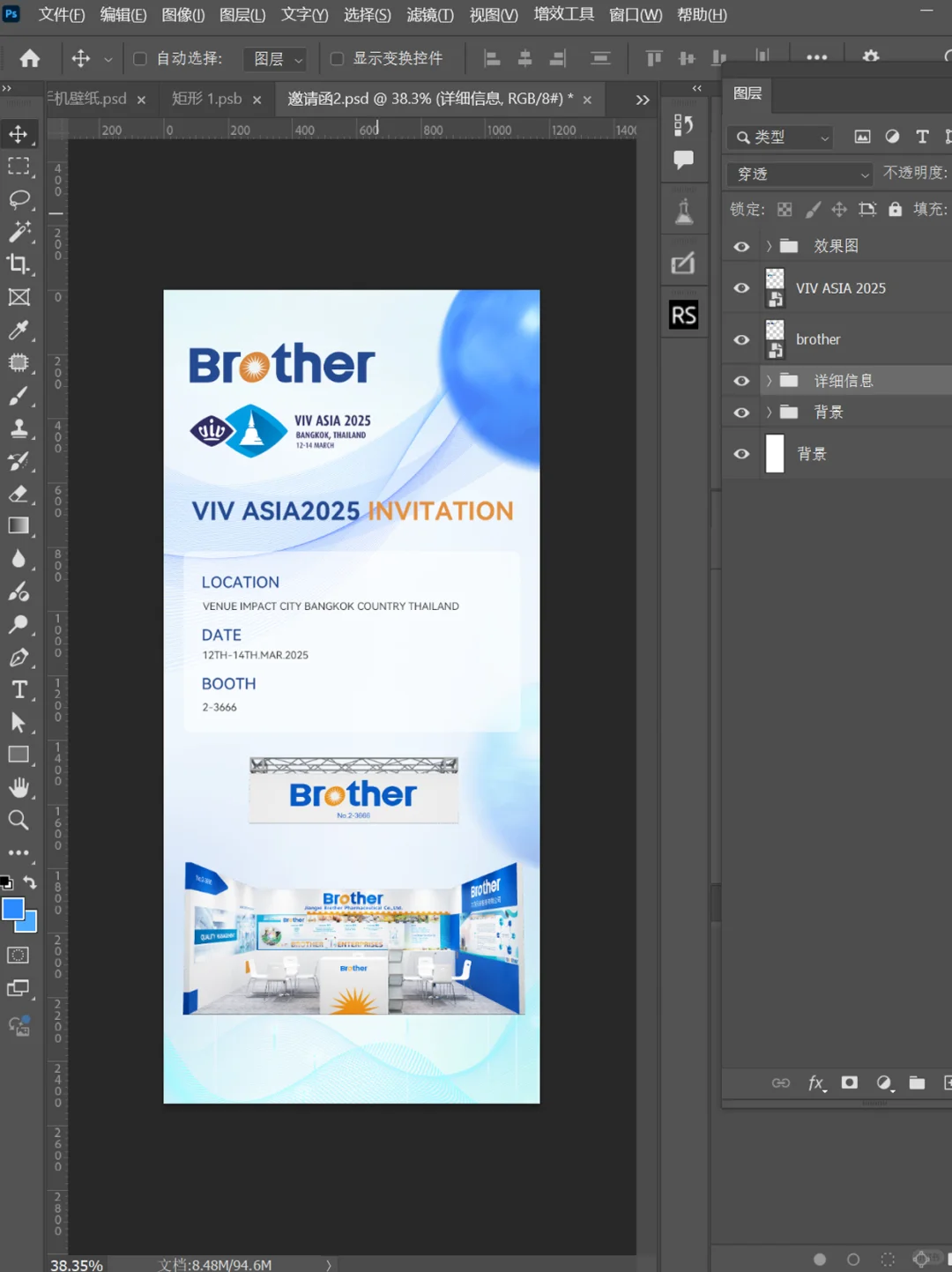This screenshot has height=1272, width=952.
Task: Open the Comments panel icon
Action: tap(683, 160)
